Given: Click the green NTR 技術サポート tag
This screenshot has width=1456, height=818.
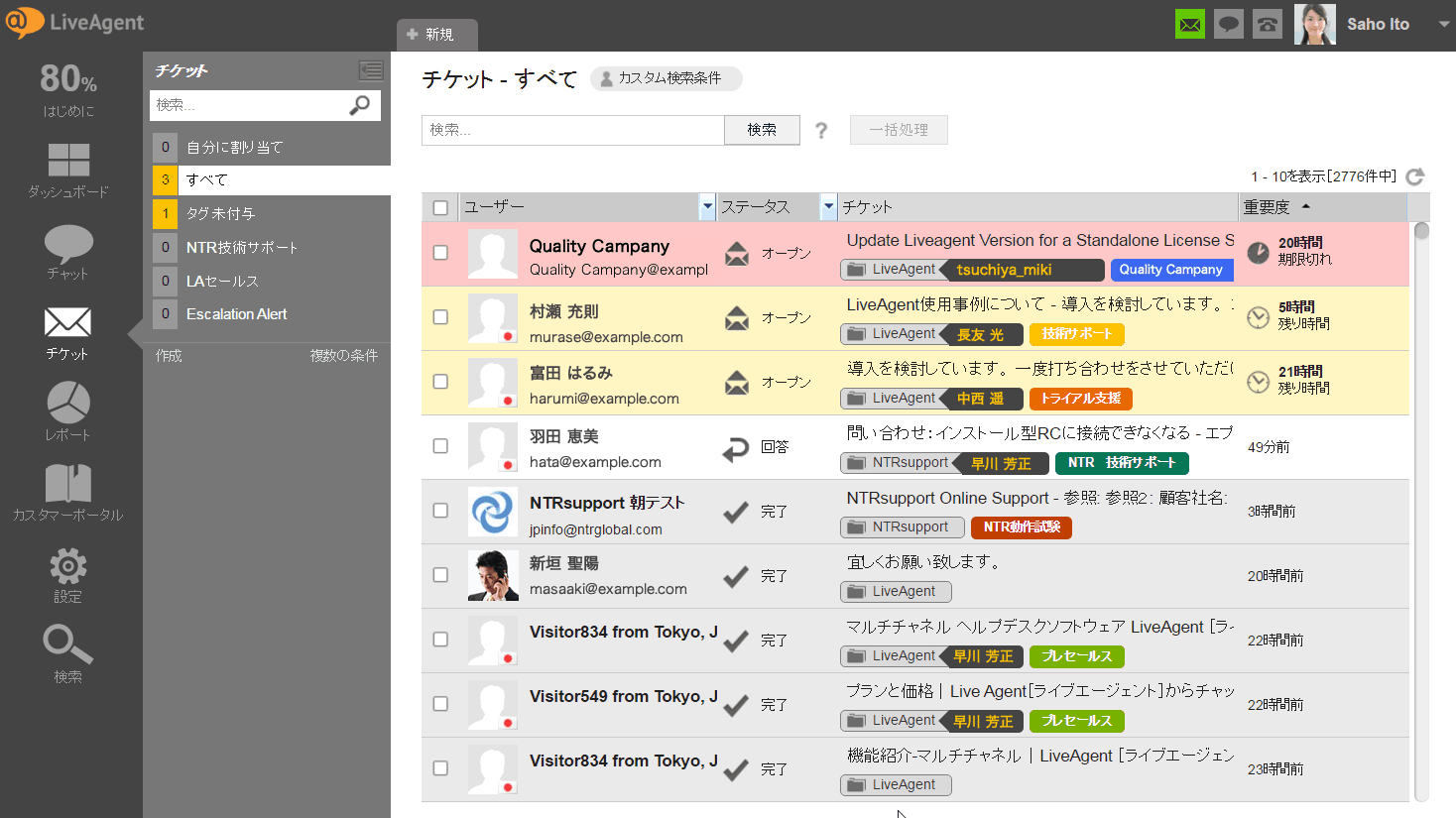Looking at the screenshot, I should coord(1122,463).
